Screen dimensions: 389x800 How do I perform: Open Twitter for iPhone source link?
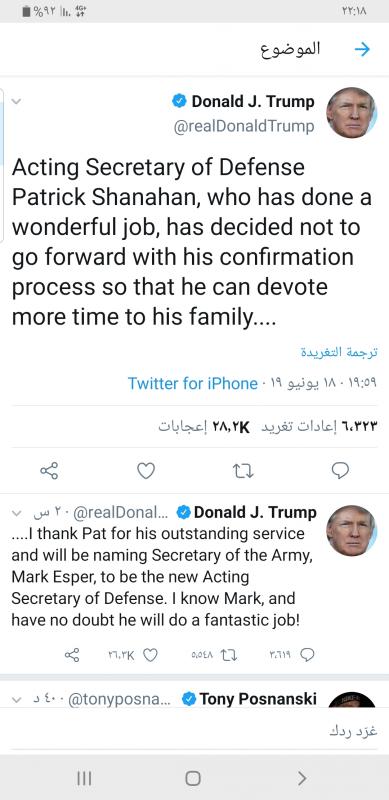[192, 384]
